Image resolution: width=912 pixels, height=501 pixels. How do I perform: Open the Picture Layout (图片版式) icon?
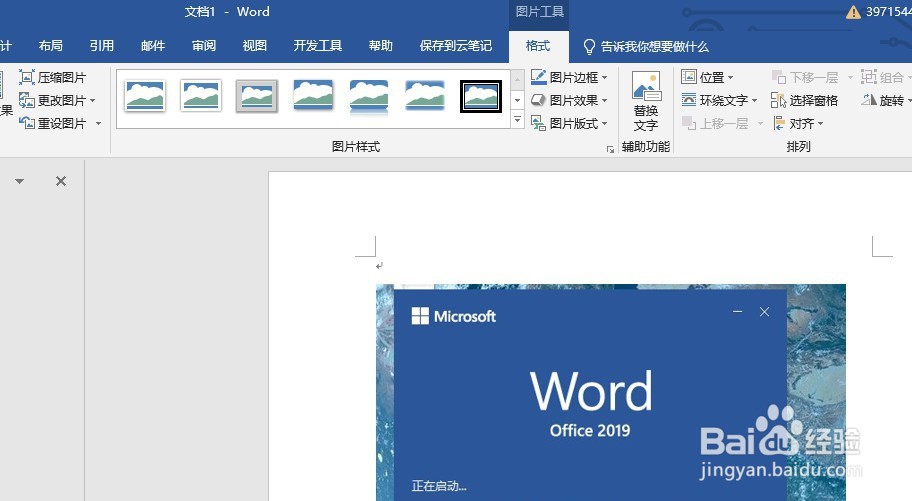click(539, 123)
